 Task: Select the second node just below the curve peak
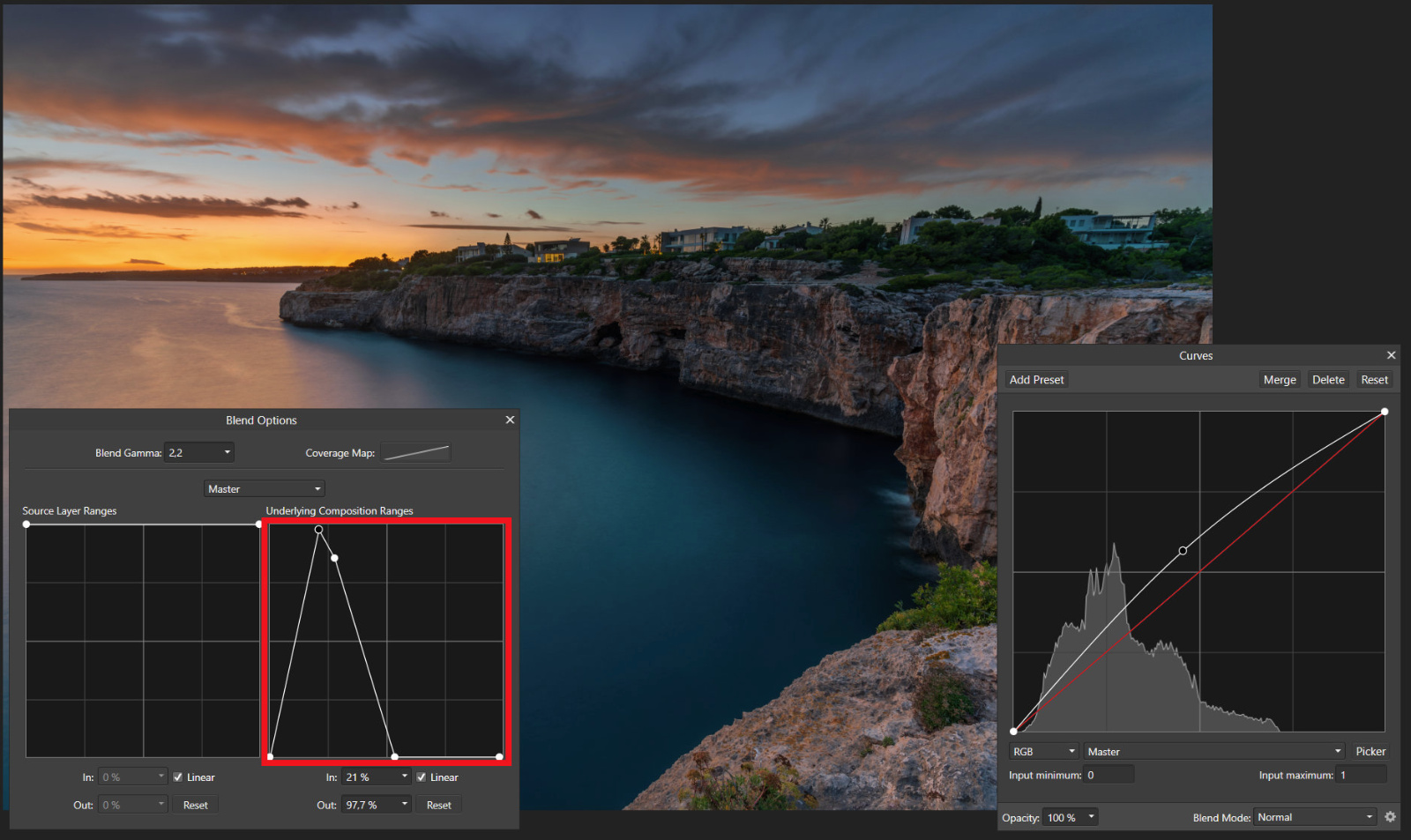pyautogui.click(x=334, y=558)
